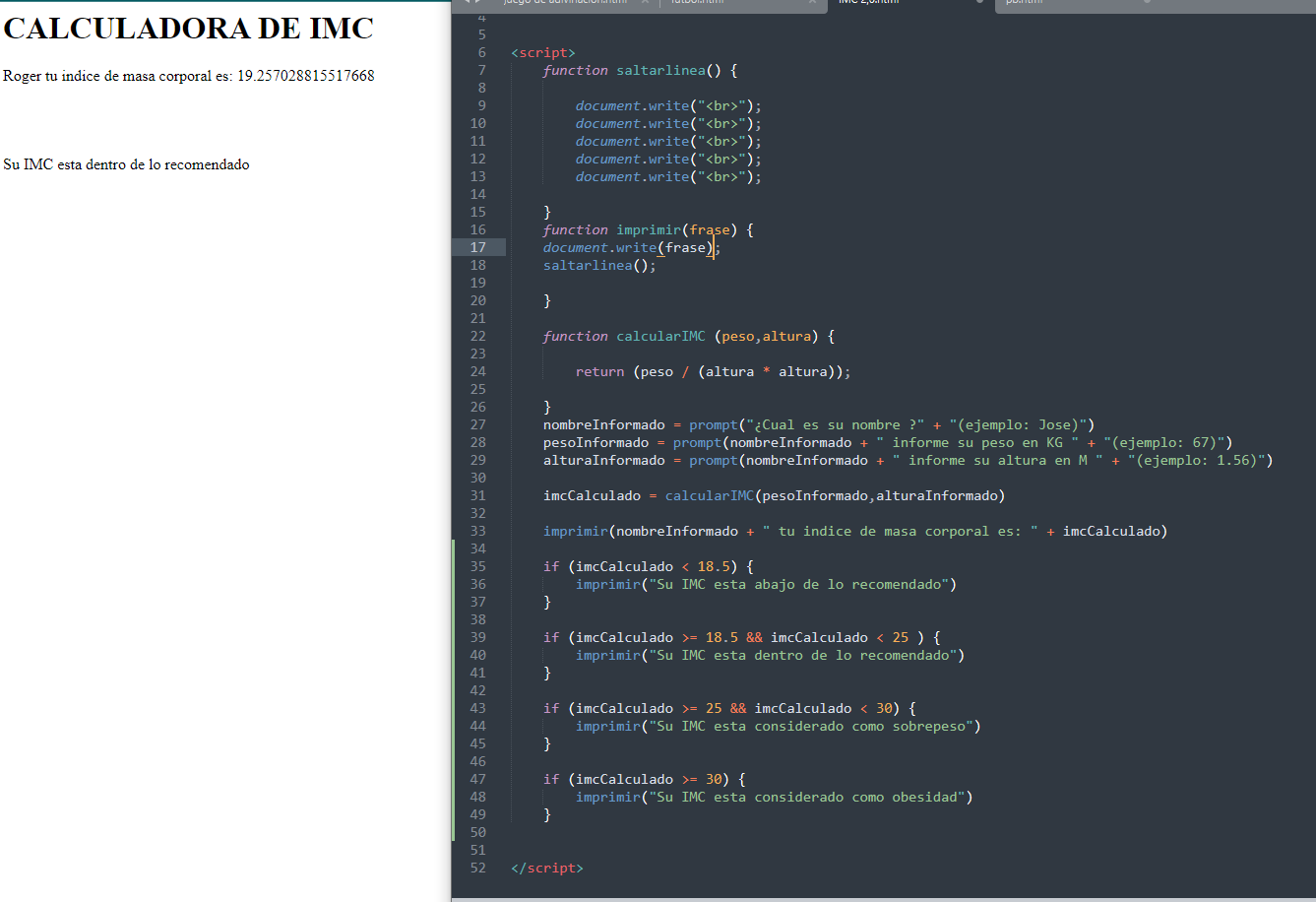Place cursor on document.write(frase) line
1316x902 pixels.
click(x=632, y=247)
